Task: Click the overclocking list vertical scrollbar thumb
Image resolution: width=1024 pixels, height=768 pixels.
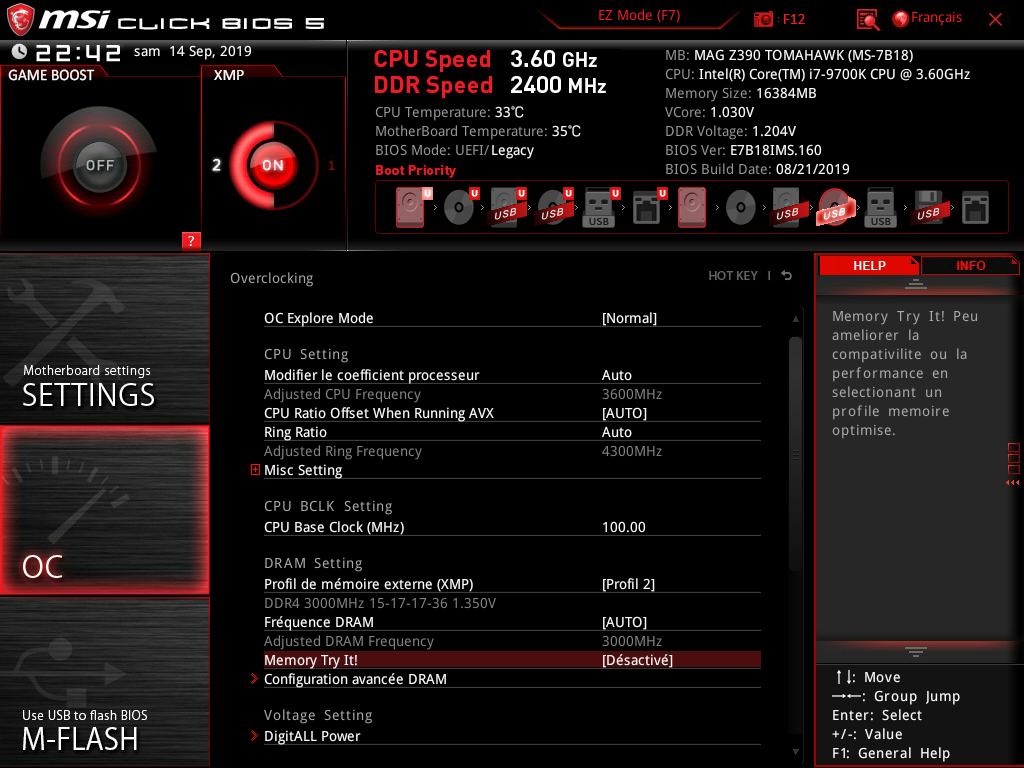Action: pyautogui.click(x=795, y=454)
